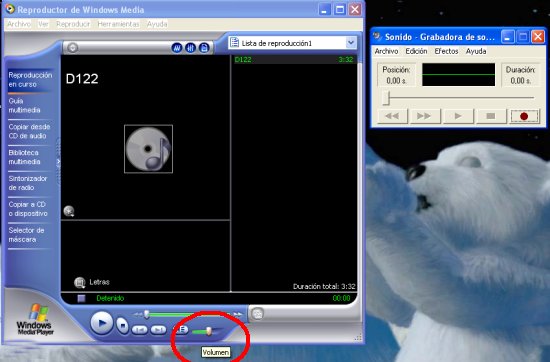
Task: Skip to the previous track
Action: tap(140, 330)
